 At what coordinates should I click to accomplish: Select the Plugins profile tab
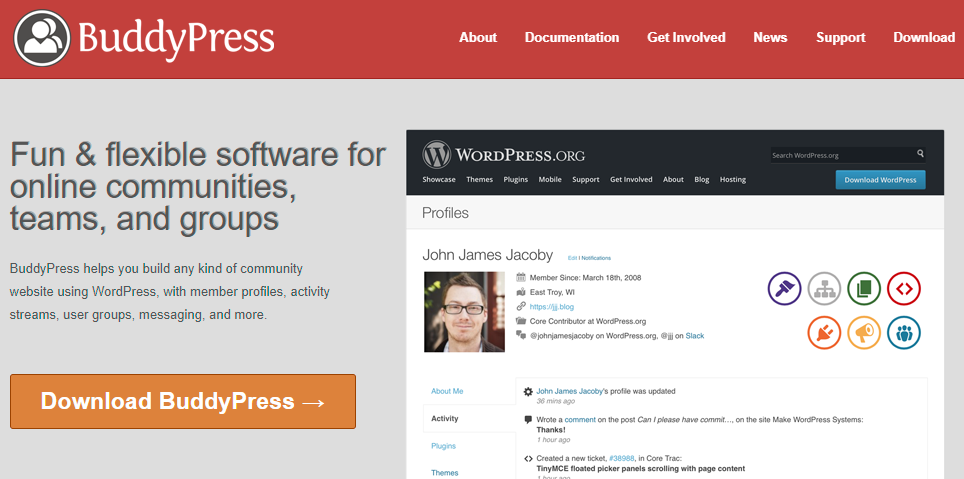pos(443,446)
